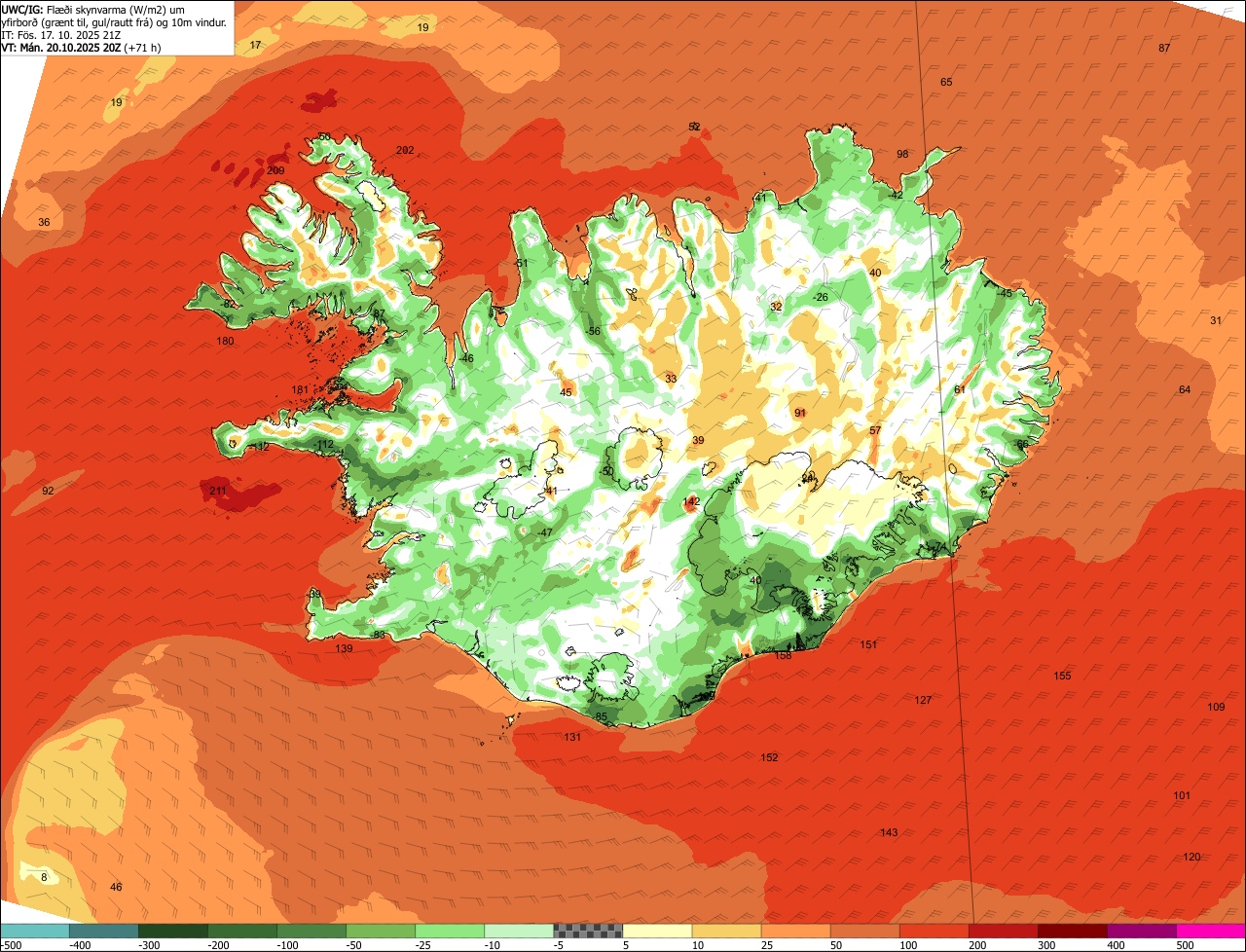Click the map value '209'

(x=275, y=171)
